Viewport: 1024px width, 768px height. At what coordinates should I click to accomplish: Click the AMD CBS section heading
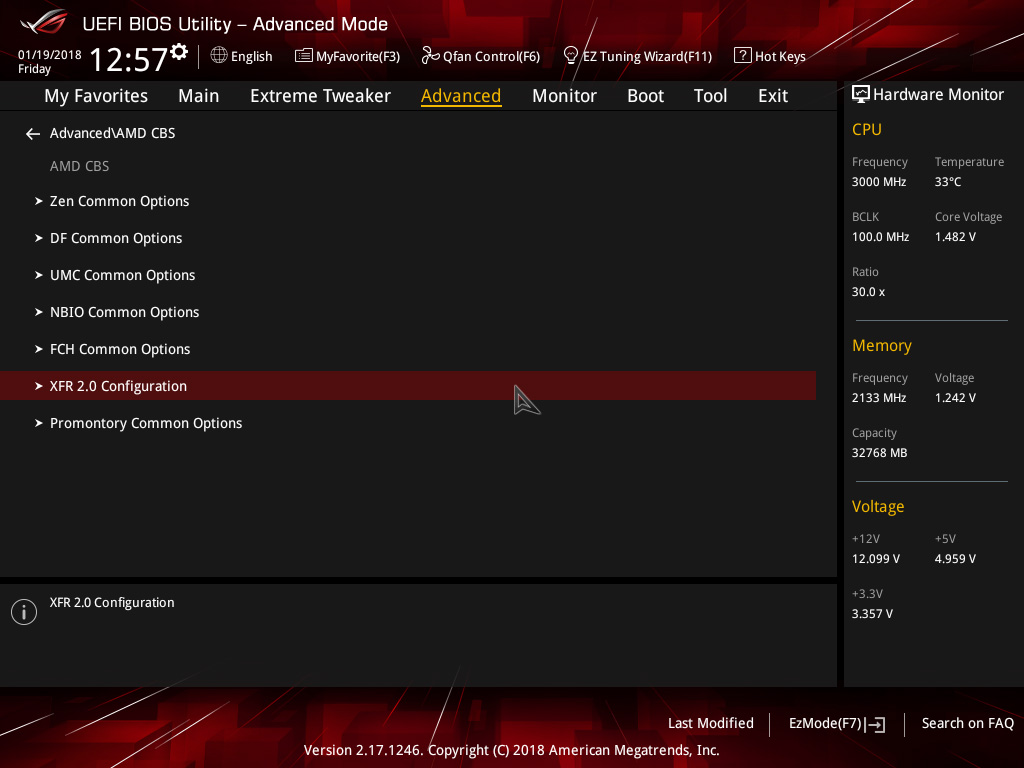[80, 167]
